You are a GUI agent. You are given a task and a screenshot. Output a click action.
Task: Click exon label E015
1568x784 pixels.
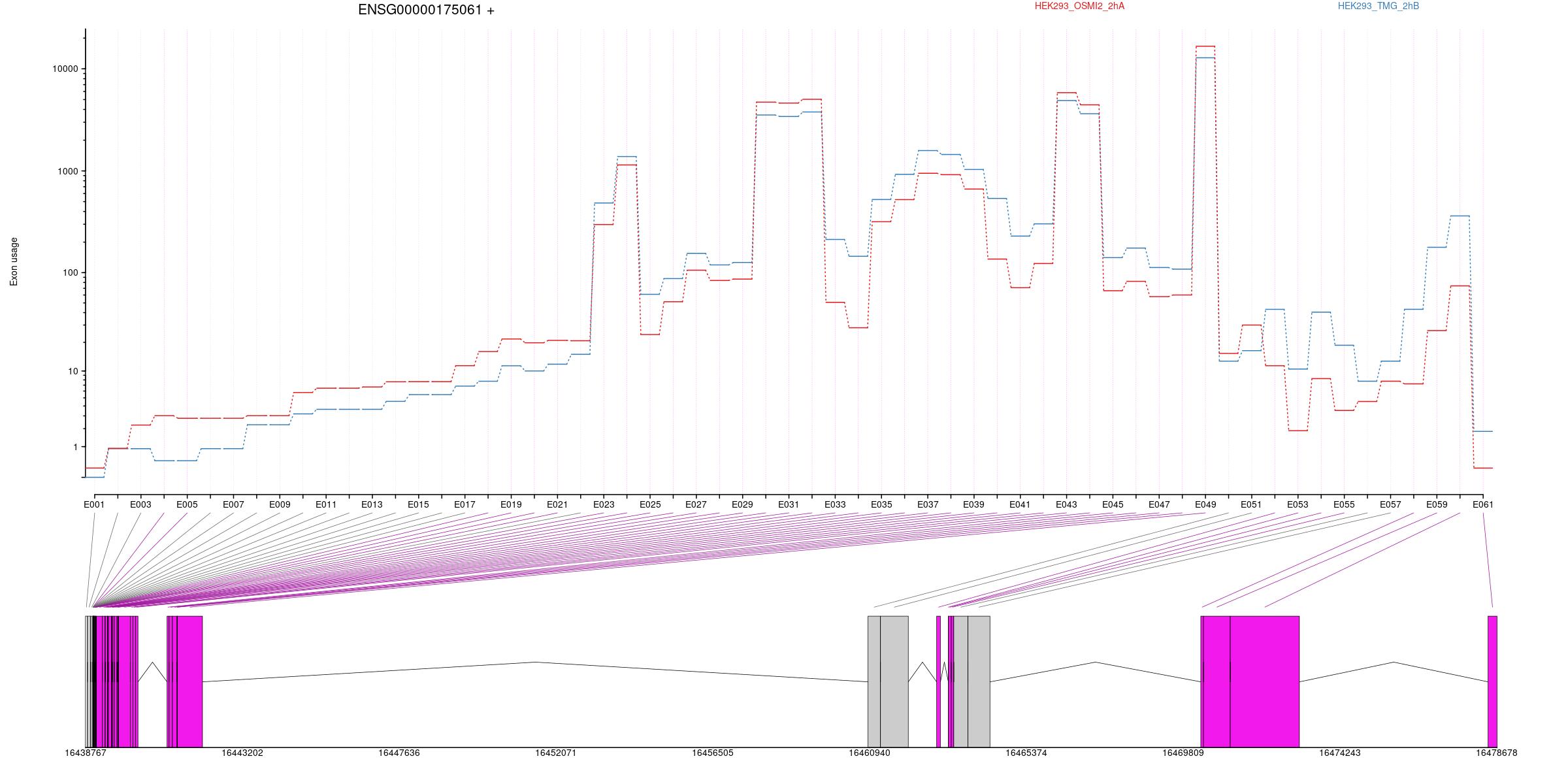click(x=418, y=504)
